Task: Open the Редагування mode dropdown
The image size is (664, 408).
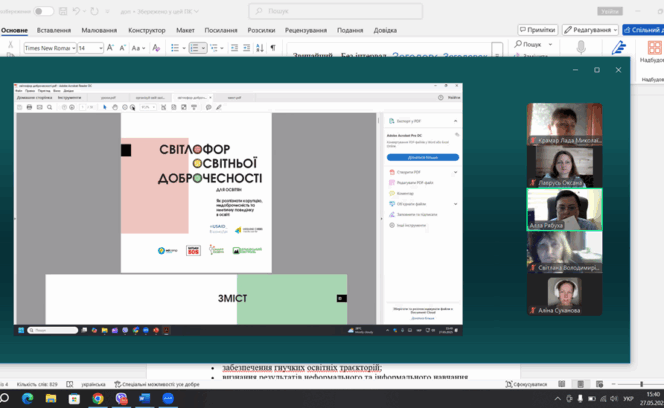Action: (x=590, y=30)
